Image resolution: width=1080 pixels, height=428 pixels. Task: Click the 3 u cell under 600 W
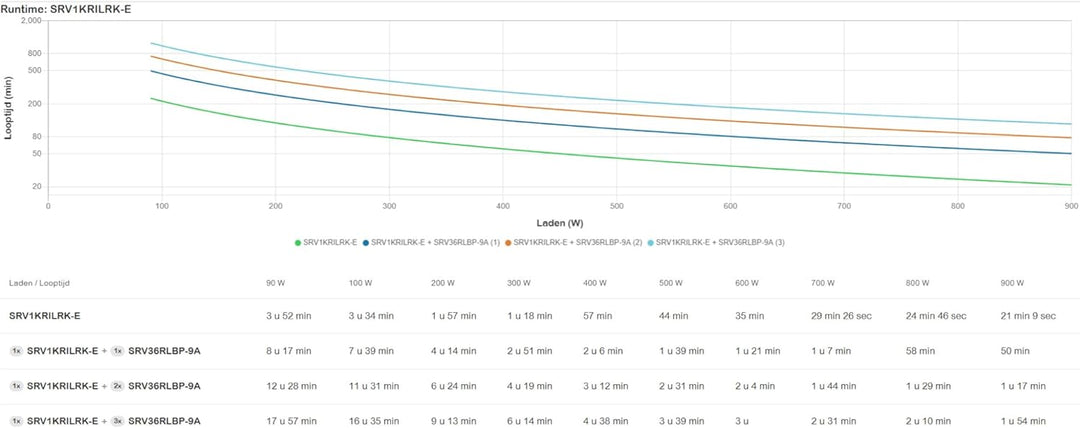point(742,421)
